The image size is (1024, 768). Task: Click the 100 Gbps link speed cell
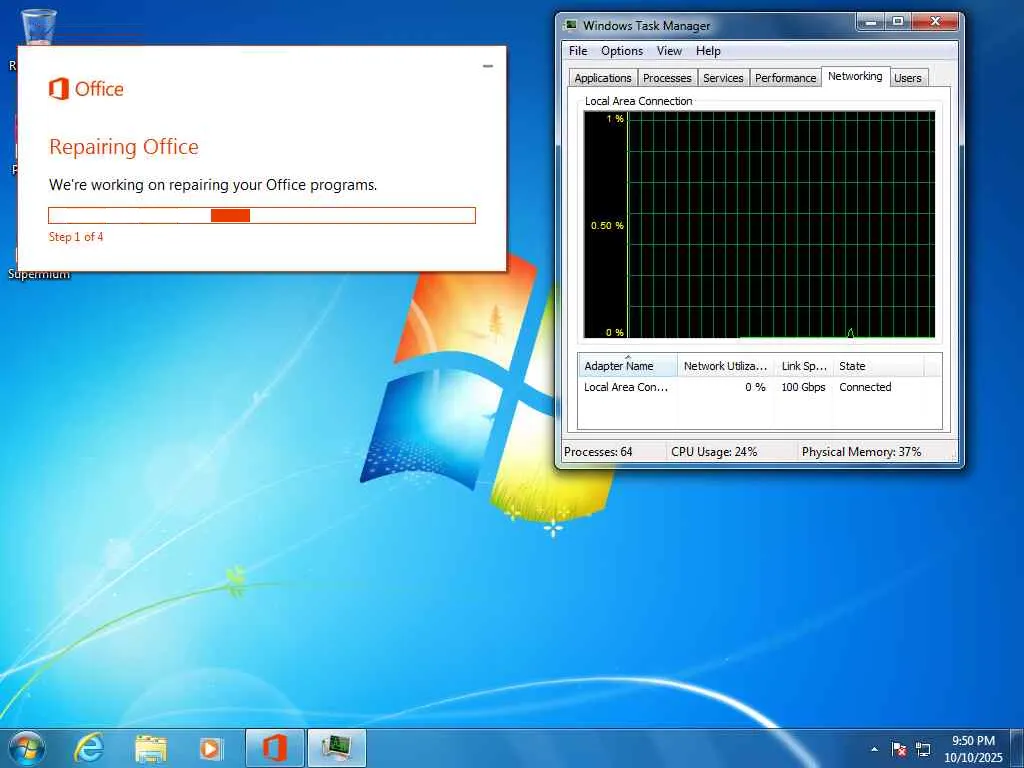[803, 387]
